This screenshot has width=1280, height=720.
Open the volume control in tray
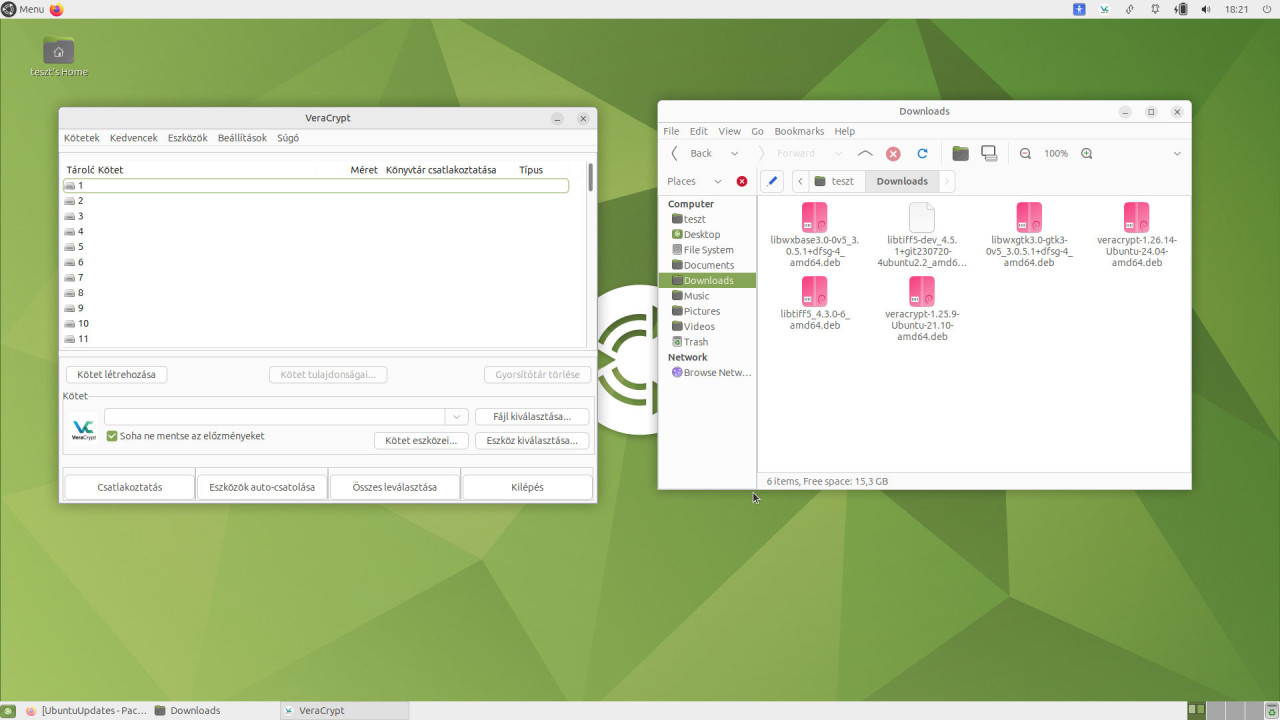(x=1206, y=9)
